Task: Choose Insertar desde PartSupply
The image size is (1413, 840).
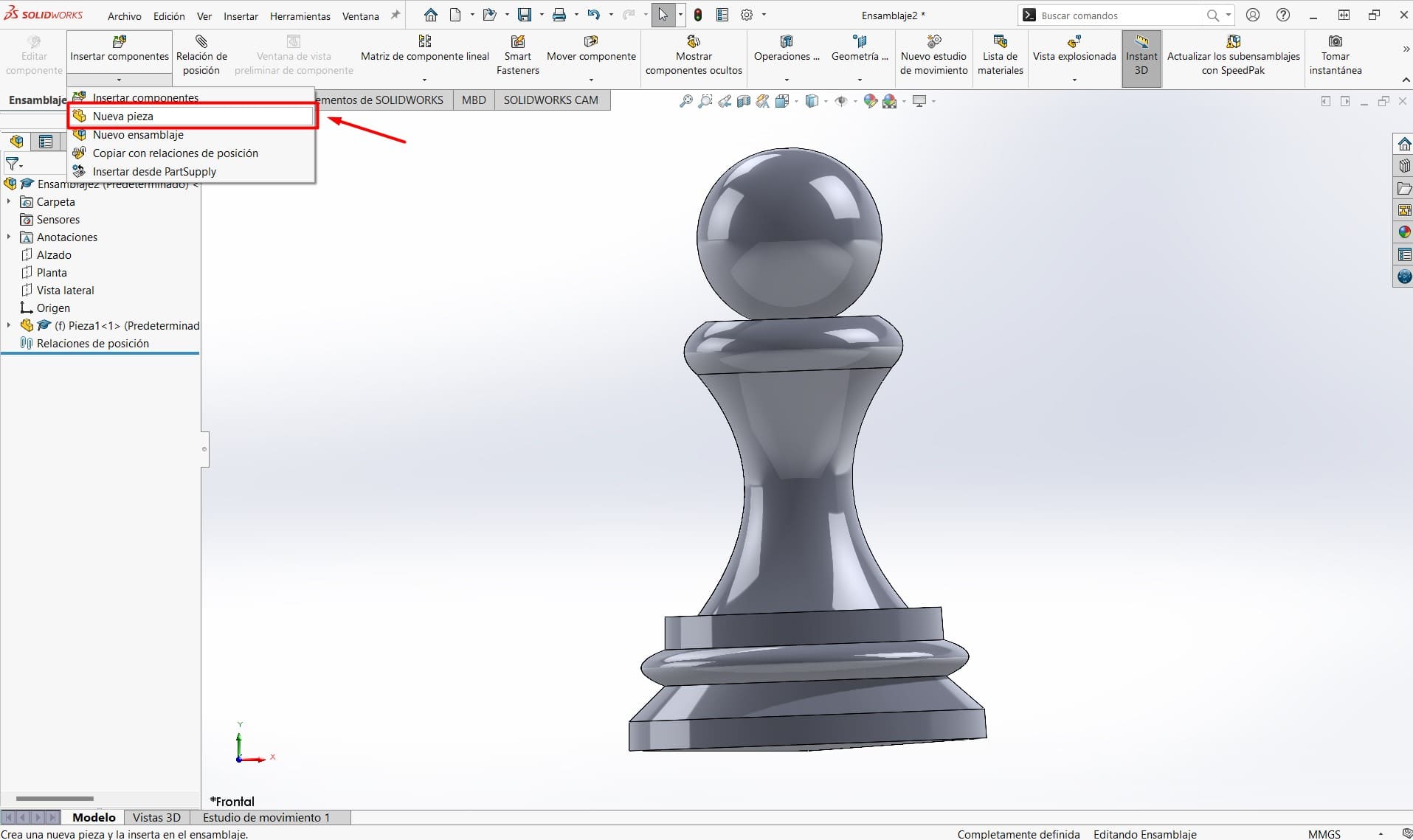Action: (x=192, y=171)
